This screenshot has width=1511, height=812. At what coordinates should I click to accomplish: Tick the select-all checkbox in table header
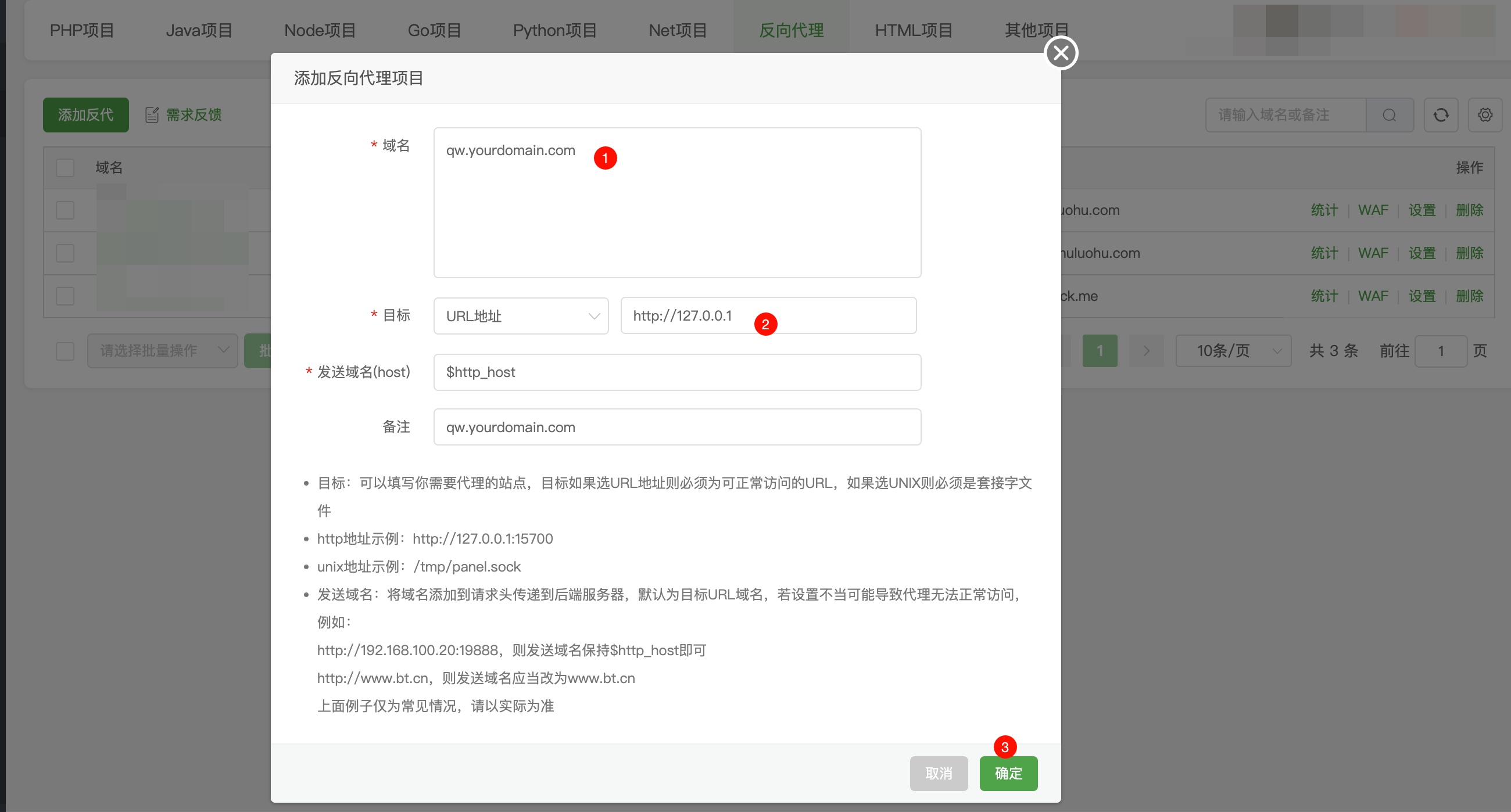65,168
